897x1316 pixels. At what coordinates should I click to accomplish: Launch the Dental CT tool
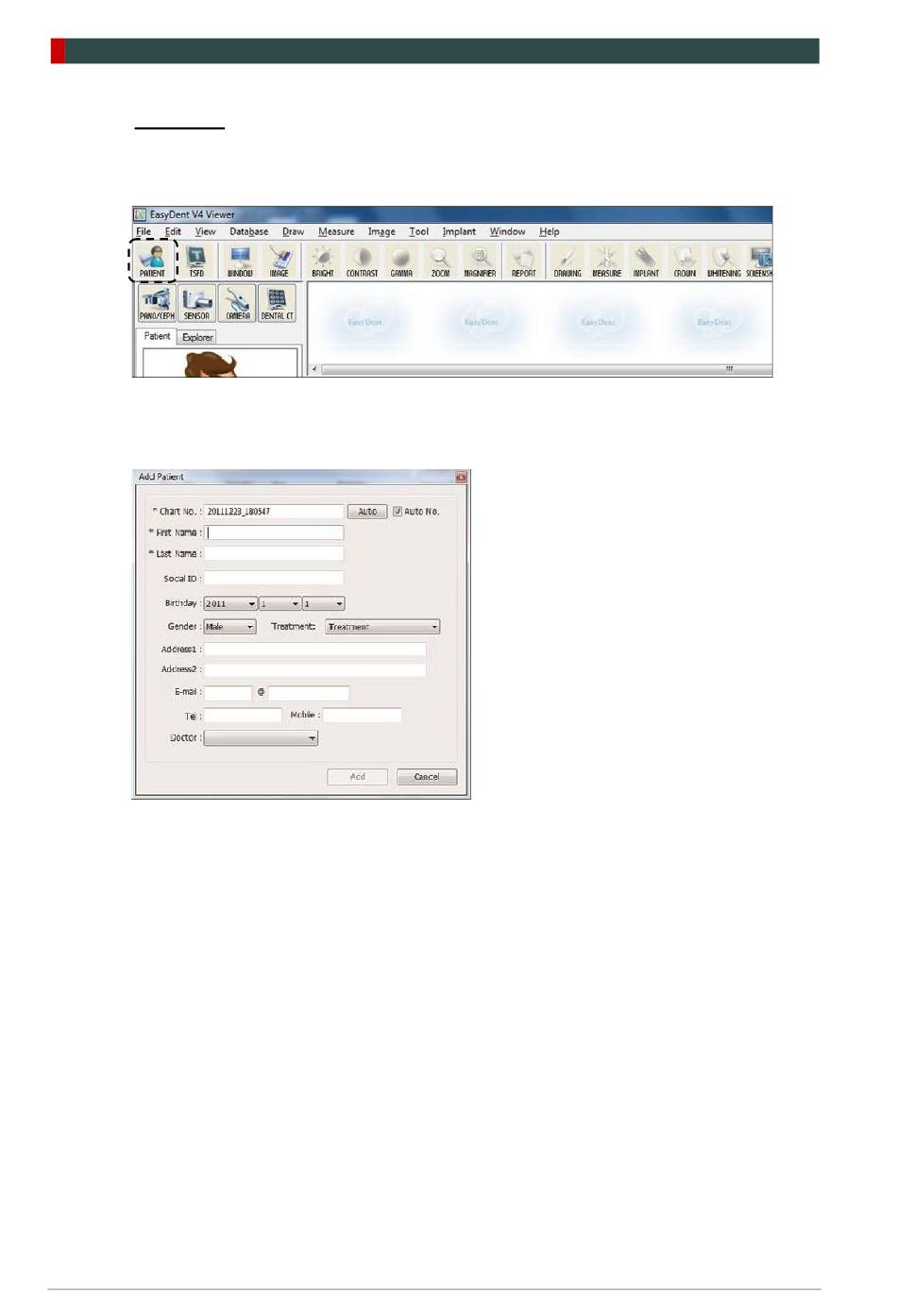pyautogui.click(x=277, y=303)
